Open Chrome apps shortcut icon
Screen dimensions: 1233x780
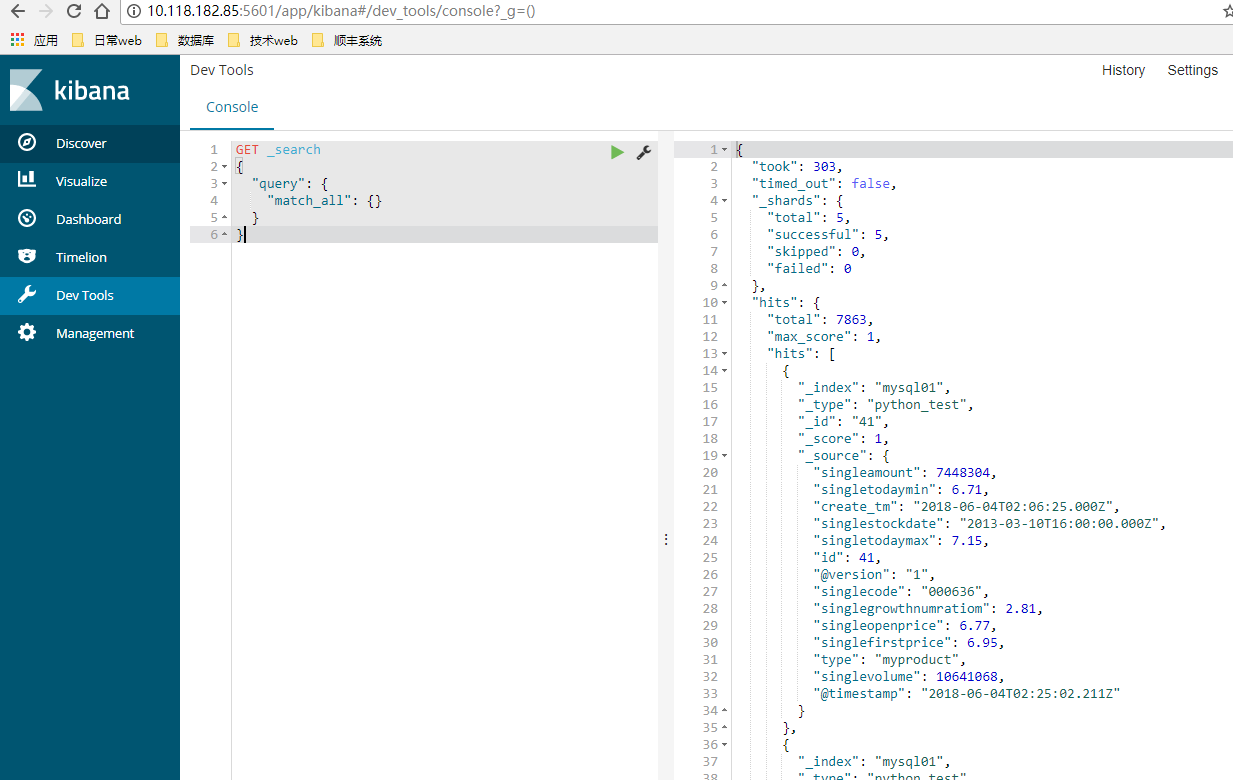pos(17,40)
